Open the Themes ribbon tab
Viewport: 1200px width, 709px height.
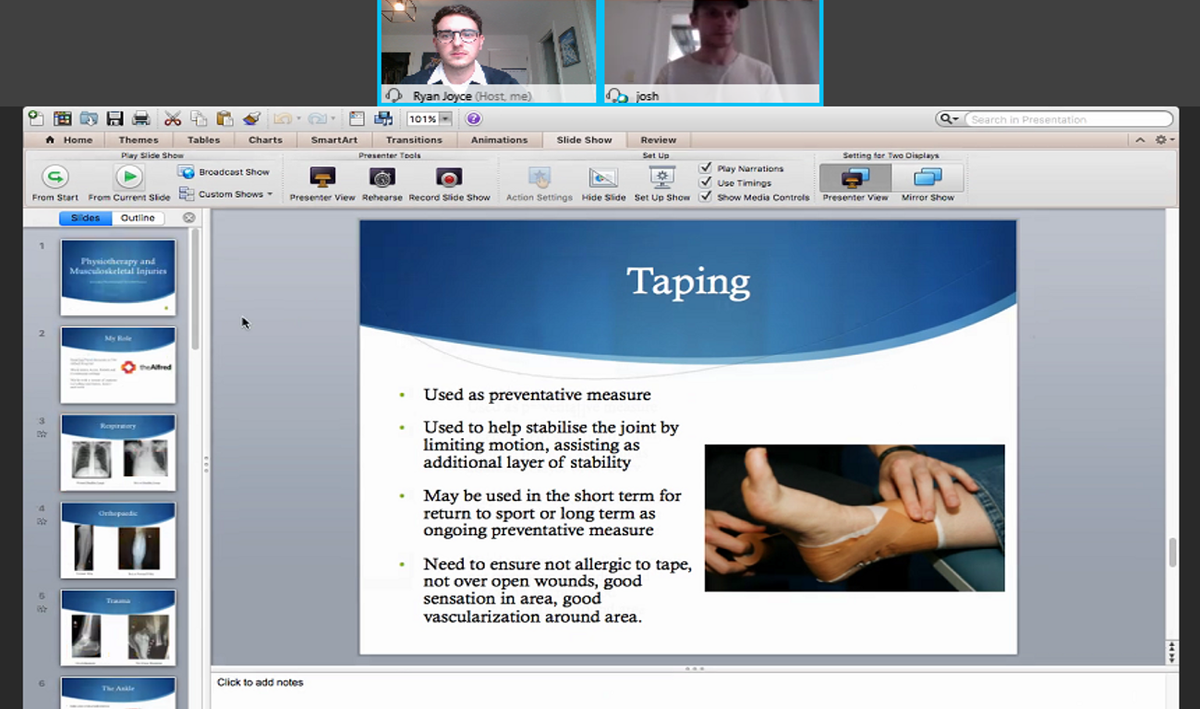138,140
